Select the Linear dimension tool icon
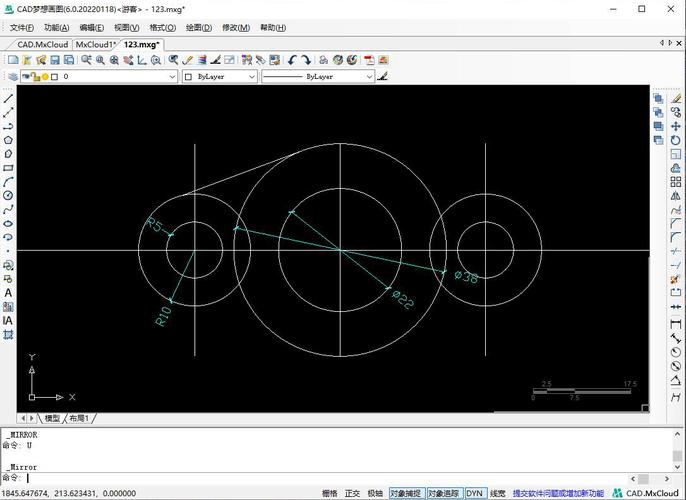This screenshot has width=686, height=500. pyautogui.click(x=676, y=324)
